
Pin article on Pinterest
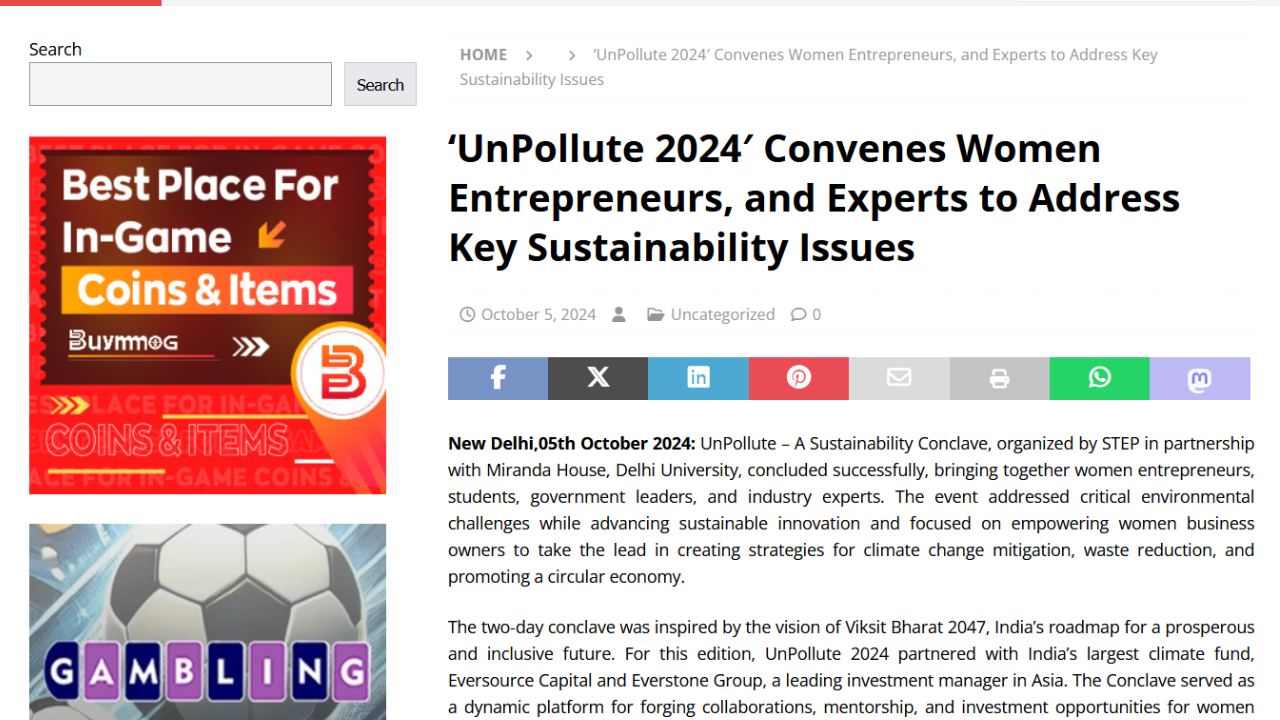pyautogui.click(x=798, y=378)
